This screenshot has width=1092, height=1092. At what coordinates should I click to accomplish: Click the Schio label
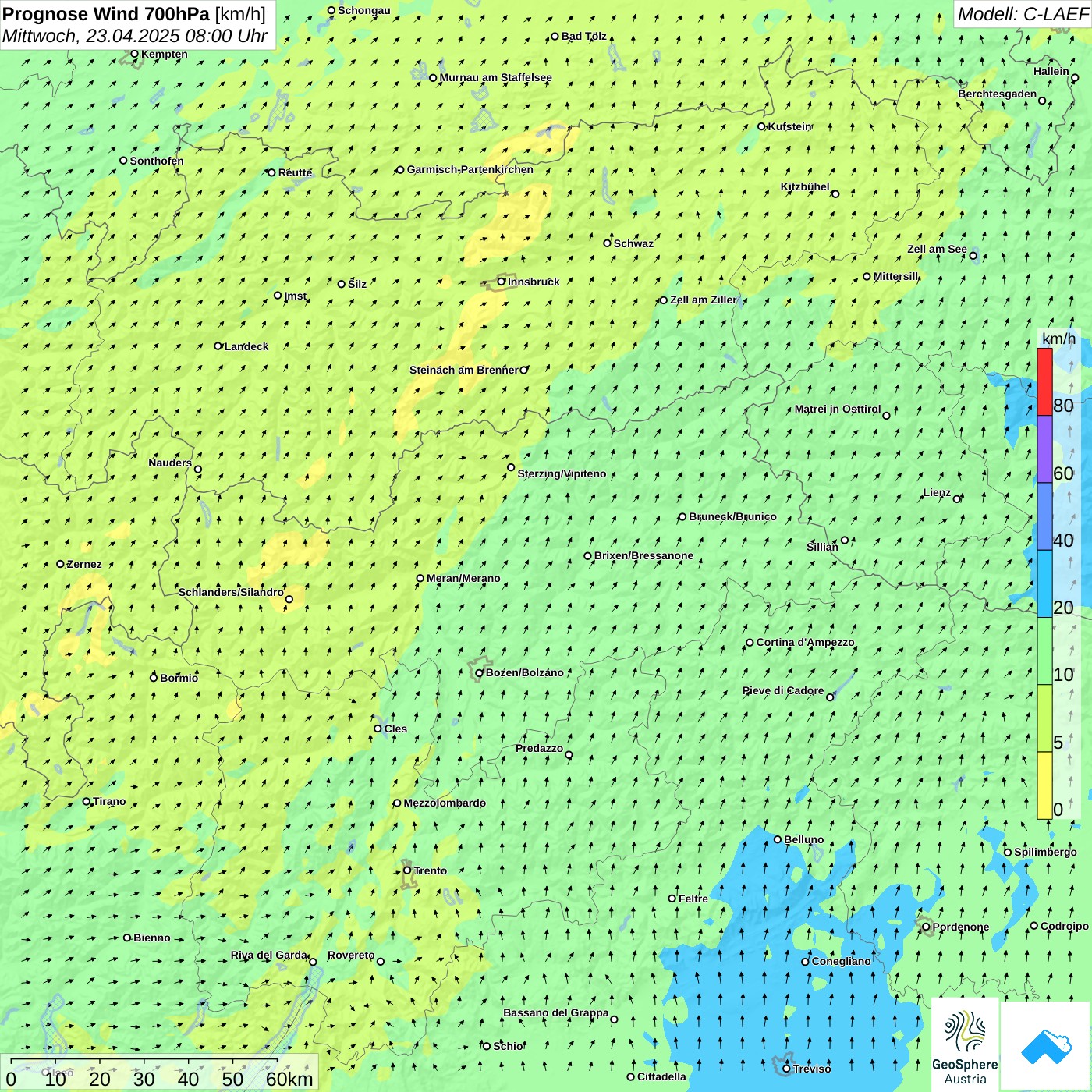(x=508, y=1046)
